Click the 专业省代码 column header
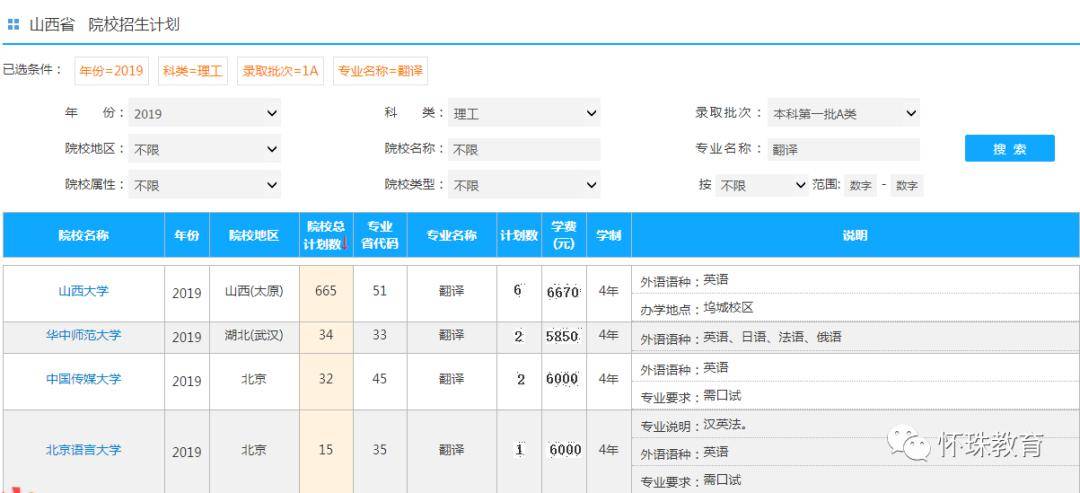This screenshot has height=493, width=1080. click(x=380, y=235)
